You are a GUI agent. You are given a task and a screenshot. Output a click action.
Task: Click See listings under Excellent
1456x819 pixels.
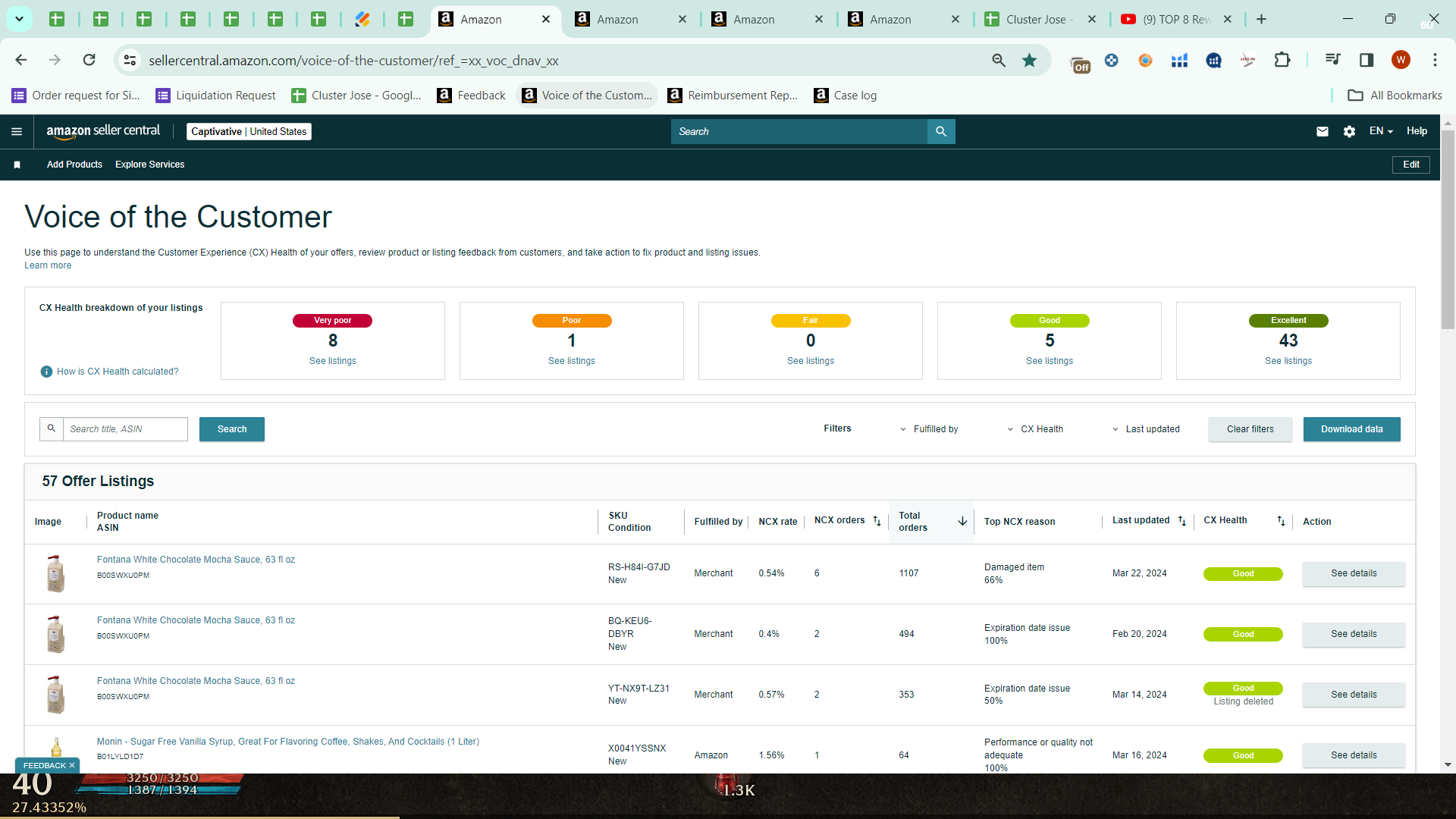pyautogui.click(x=1288, y=361)
